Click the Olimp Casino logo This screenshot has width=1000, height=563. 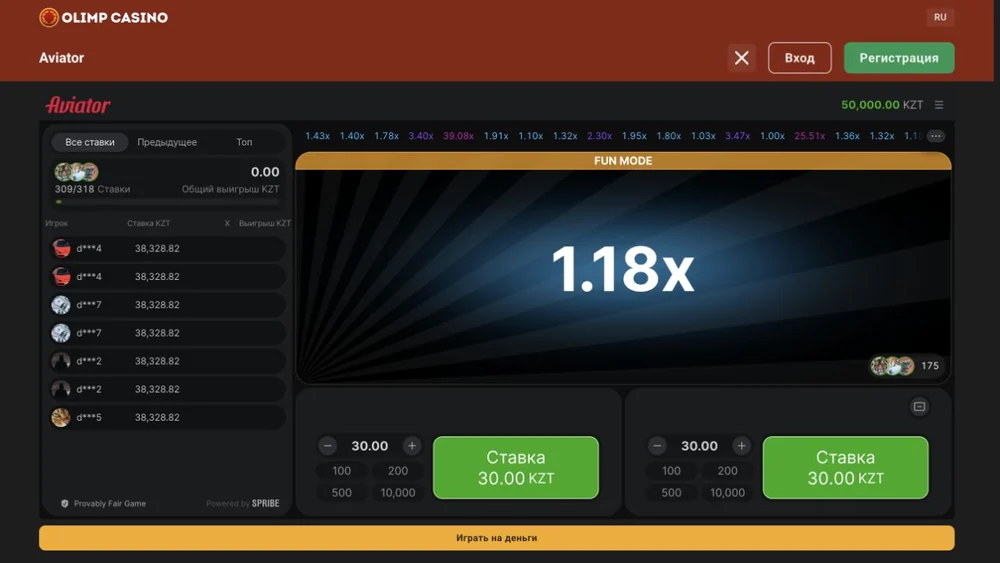pyautogui.click(x=103, y=17)
